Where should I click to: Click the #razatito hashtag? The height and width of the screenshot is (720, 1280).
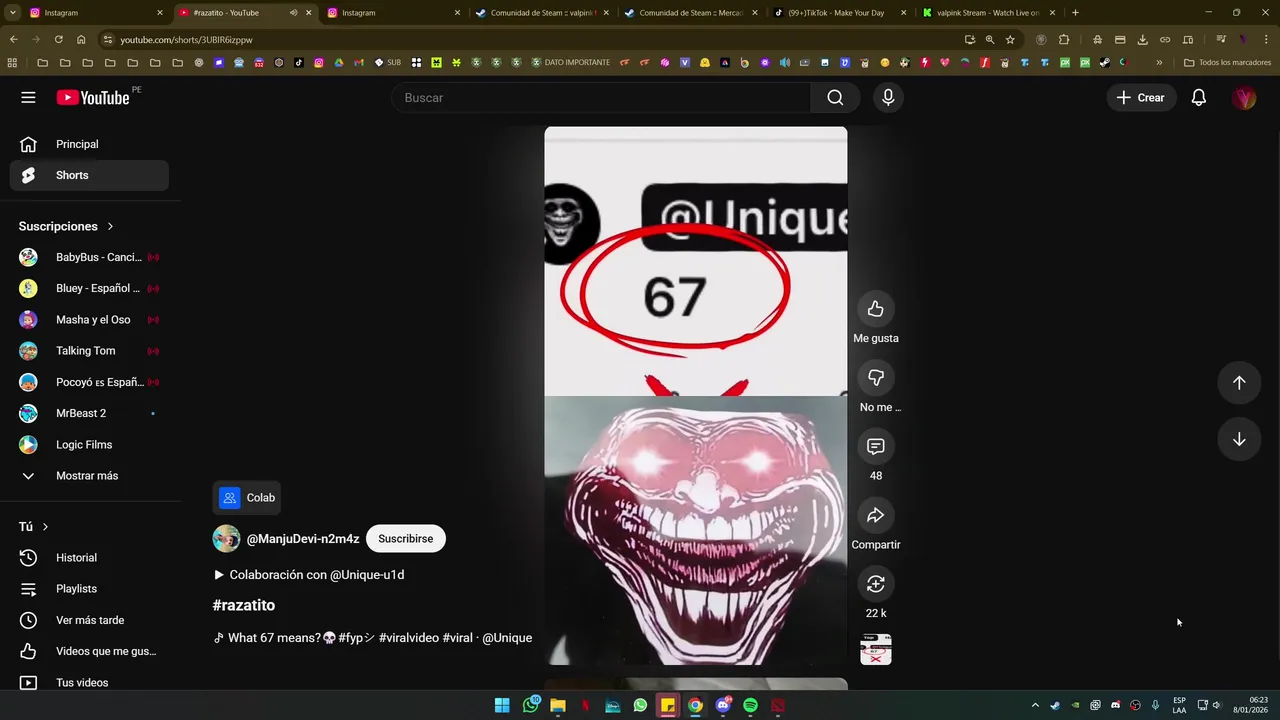coord(244,605)
